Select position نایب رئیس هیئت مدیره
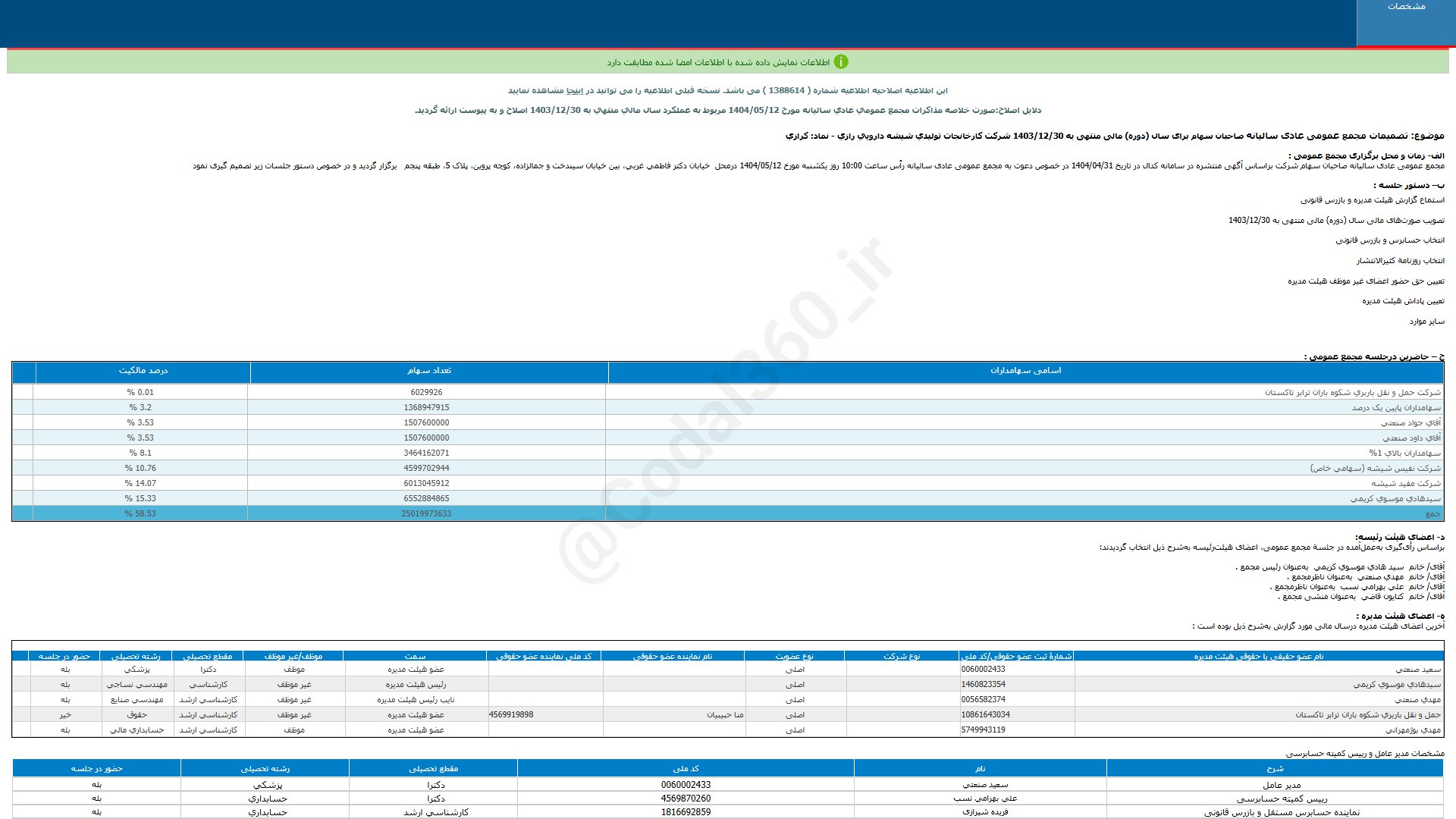The height and width of the screenshot is (819, 1456). tap(416, 700)
